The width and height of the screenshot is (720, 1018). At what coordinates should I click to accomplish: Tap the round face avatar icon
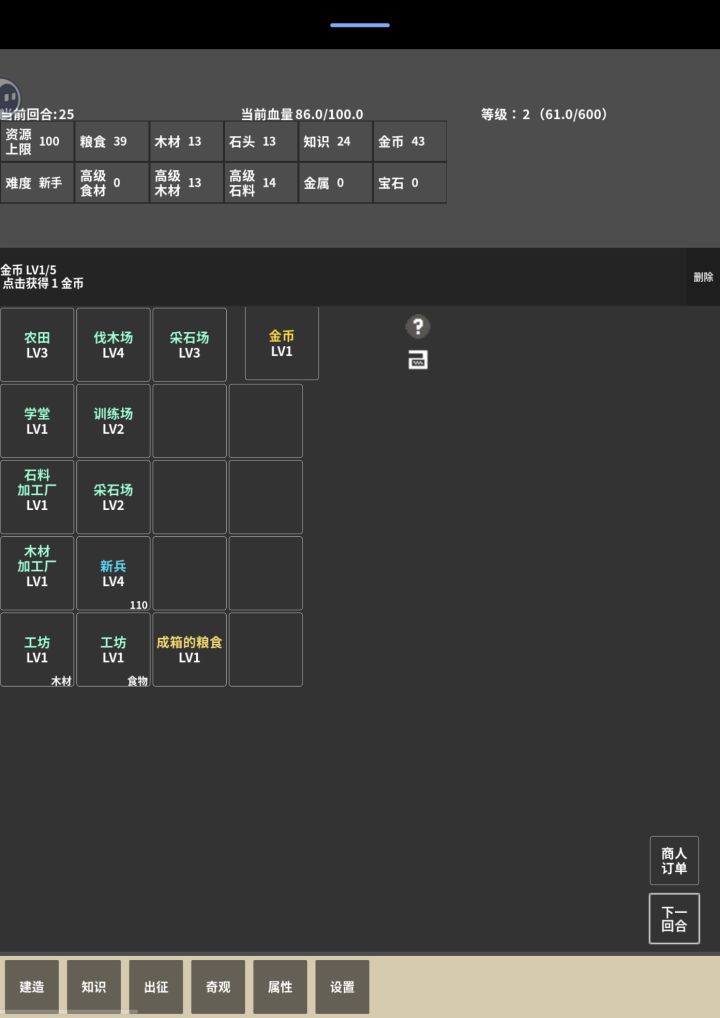click(x=9, y=98)
